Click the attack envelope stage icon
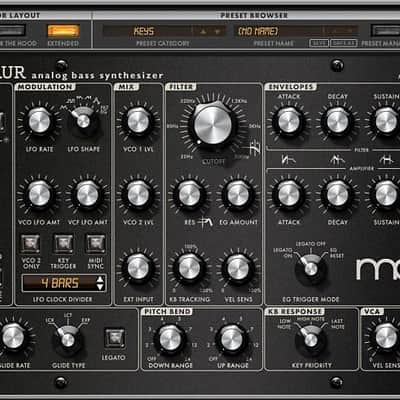This screenshot has height=400, width=400. 289,160
